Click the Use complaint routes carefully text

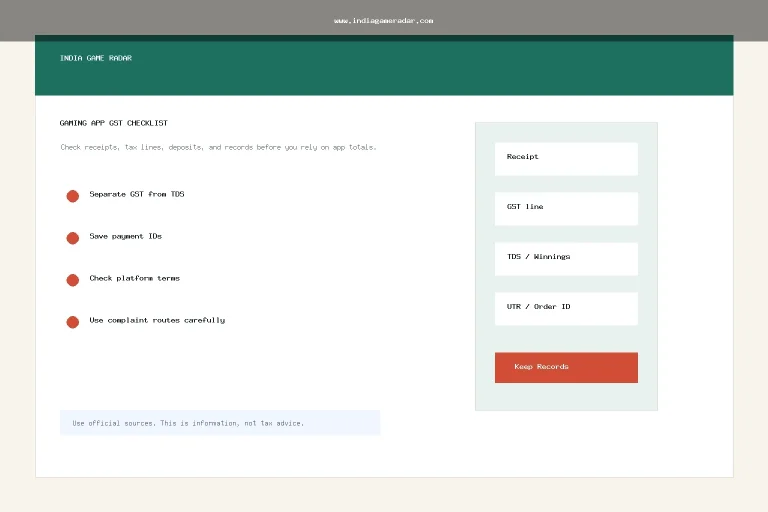click(x=157, y=320)
